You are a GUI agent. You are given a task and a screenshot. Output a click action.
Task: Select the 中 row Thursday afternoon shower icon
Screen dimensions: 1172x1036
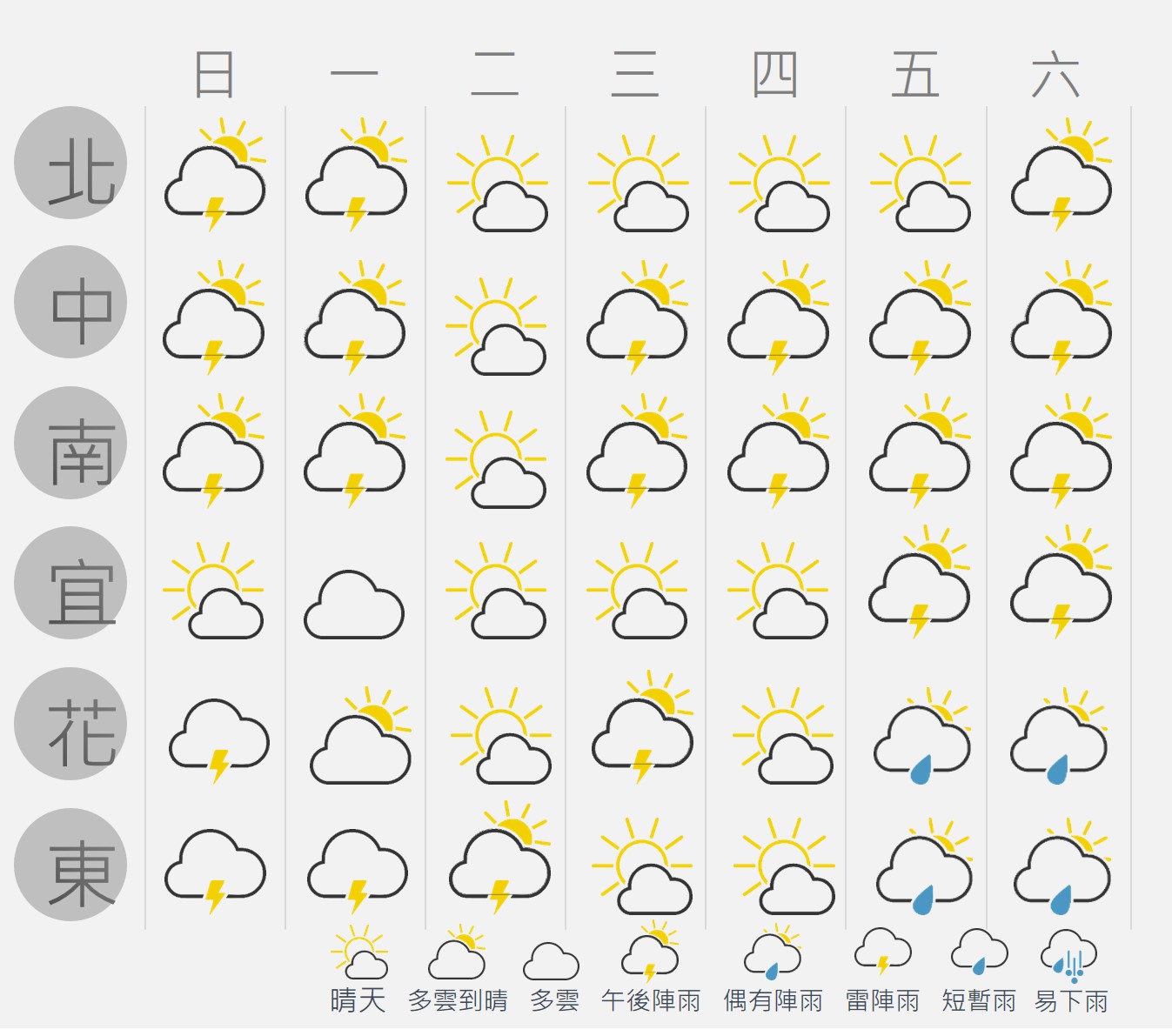pos(779,317)
